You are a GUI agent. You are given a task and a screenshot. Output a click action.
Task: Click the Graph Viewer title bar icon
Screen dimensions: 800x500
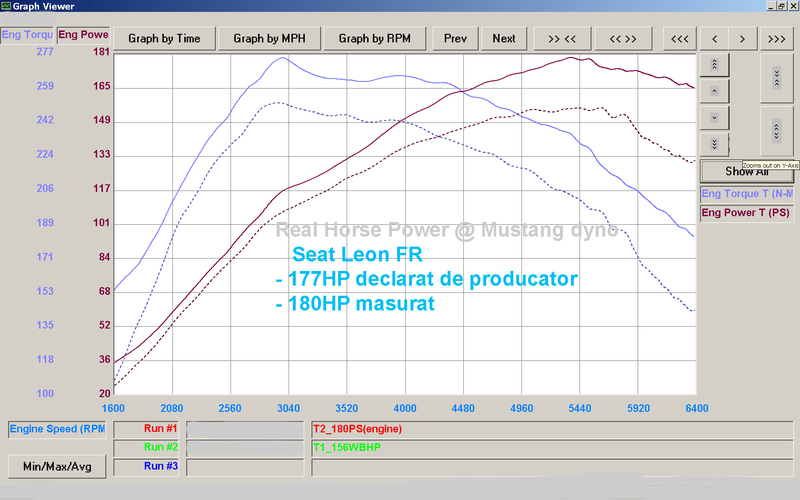[6, 6]
